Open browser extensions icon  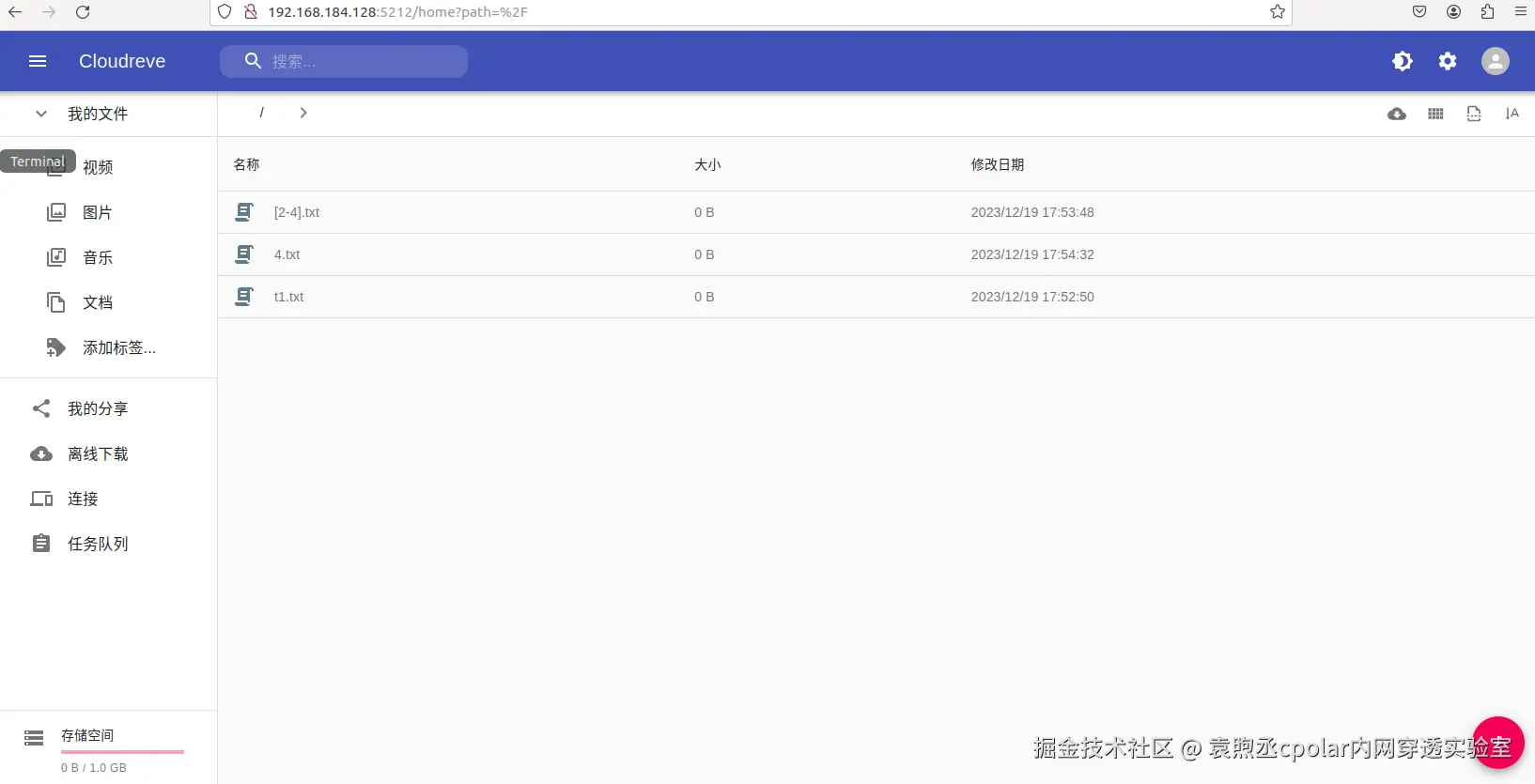point(1487,12)
